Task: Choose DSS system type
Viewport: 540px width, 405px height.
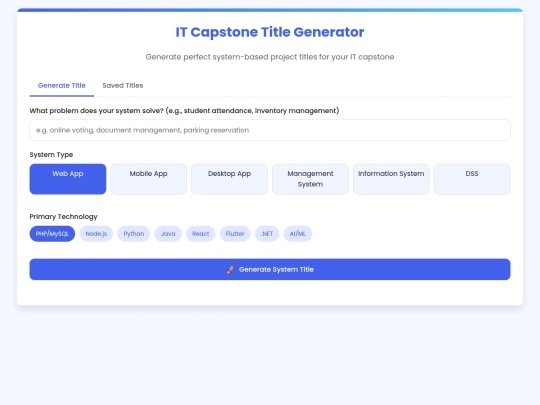Action: (x=472, y=179)
